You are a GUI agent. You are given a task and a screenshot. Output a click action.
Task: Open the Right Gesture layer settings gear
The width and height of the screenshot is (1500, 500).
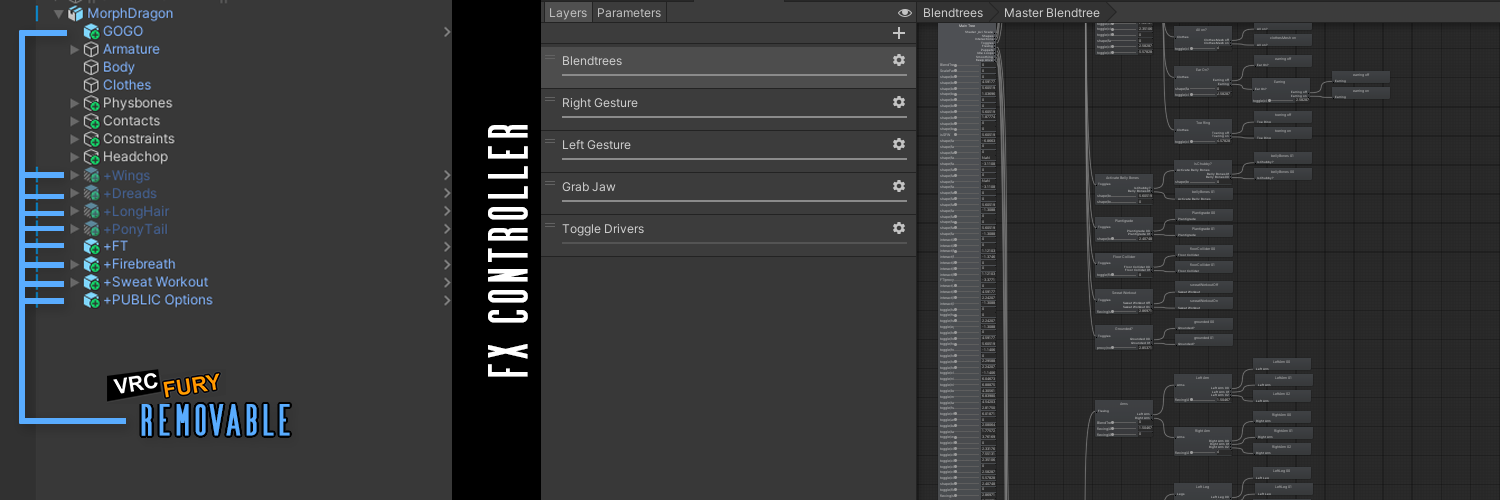(x=898, y=102)
